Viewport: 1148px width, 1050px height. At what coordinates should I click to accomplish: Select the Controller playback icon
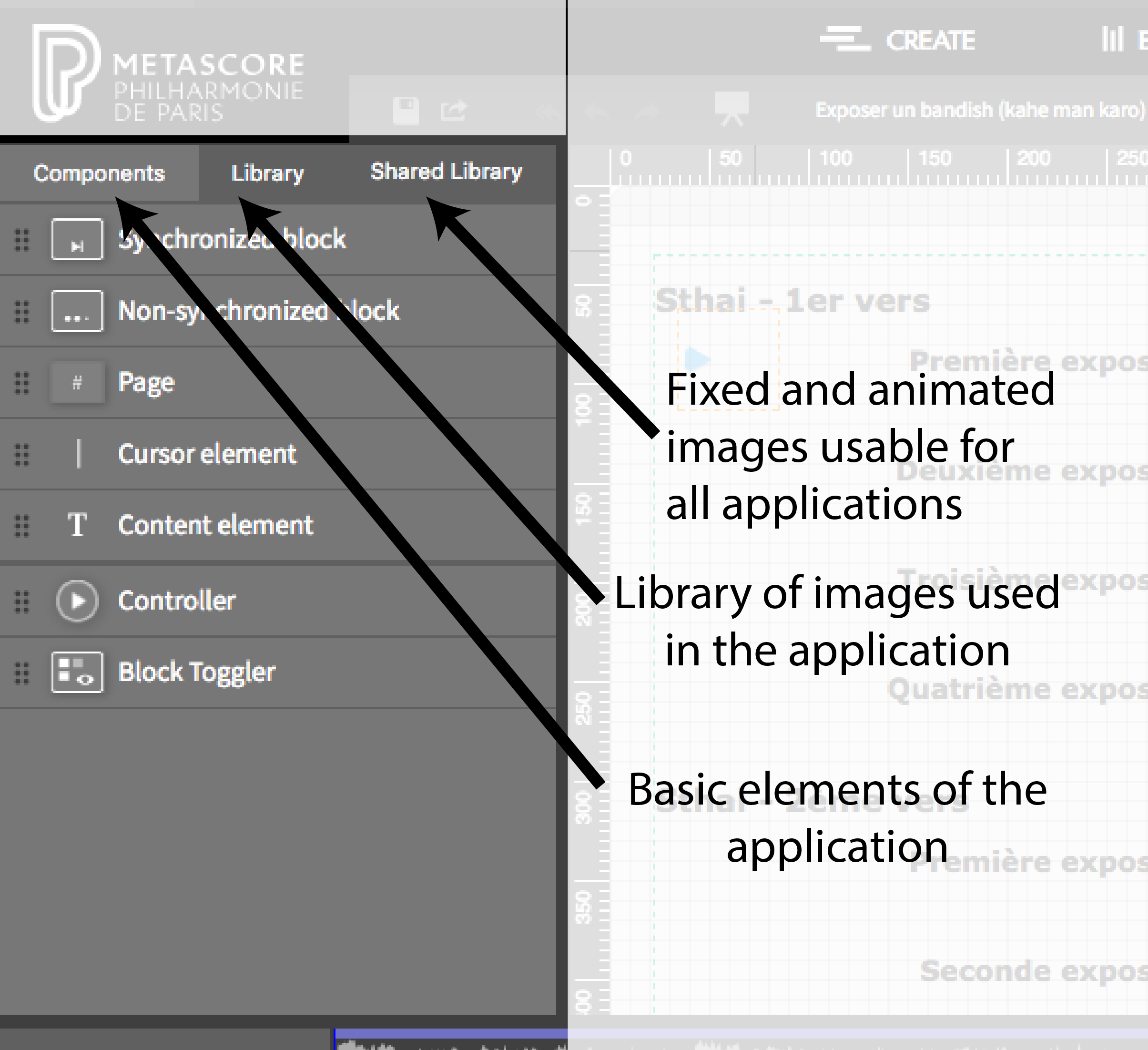78,600
